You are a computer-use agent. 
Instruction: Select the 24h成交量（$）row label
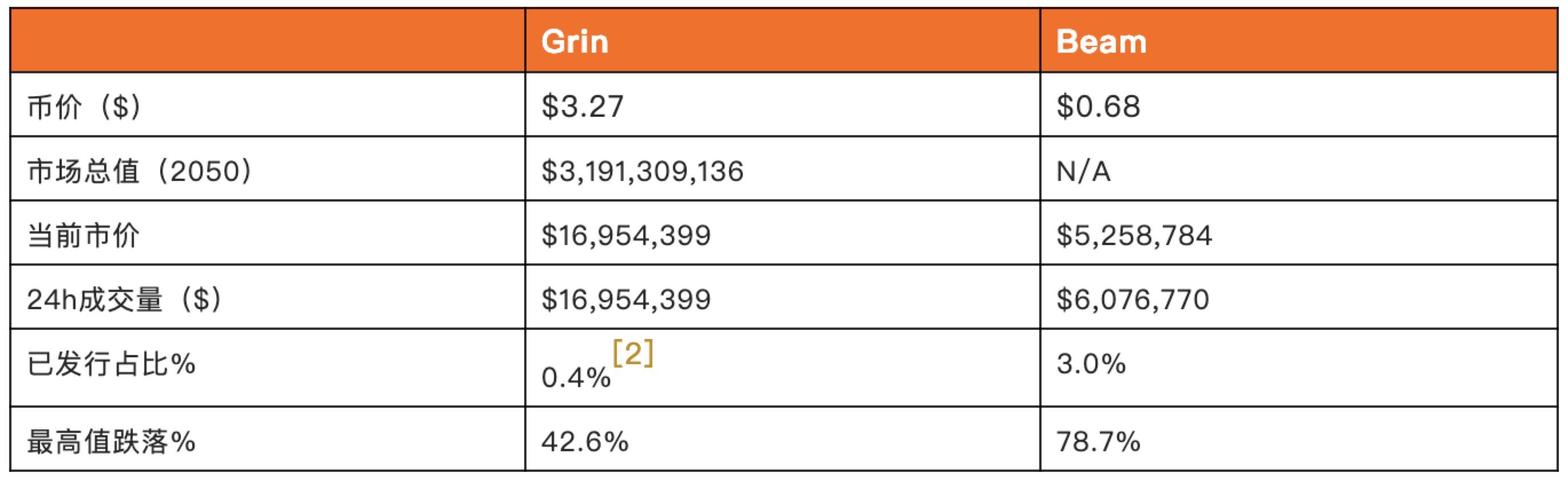click(124, 299)
